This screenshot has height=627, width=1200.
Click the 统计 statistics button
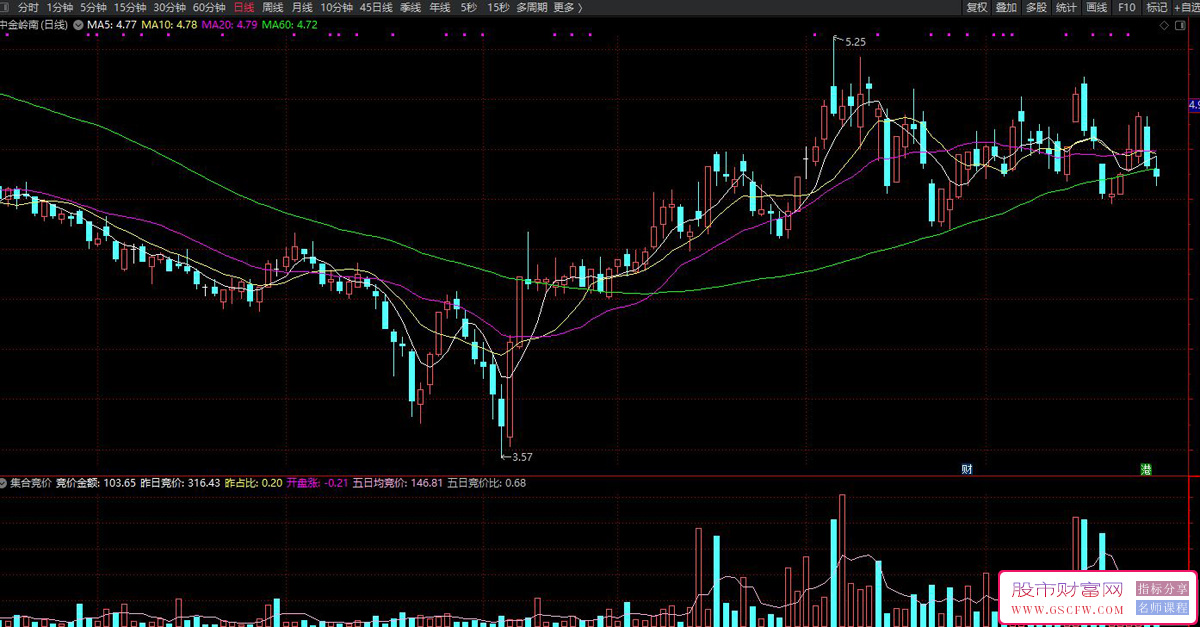tap(1067, 7)
